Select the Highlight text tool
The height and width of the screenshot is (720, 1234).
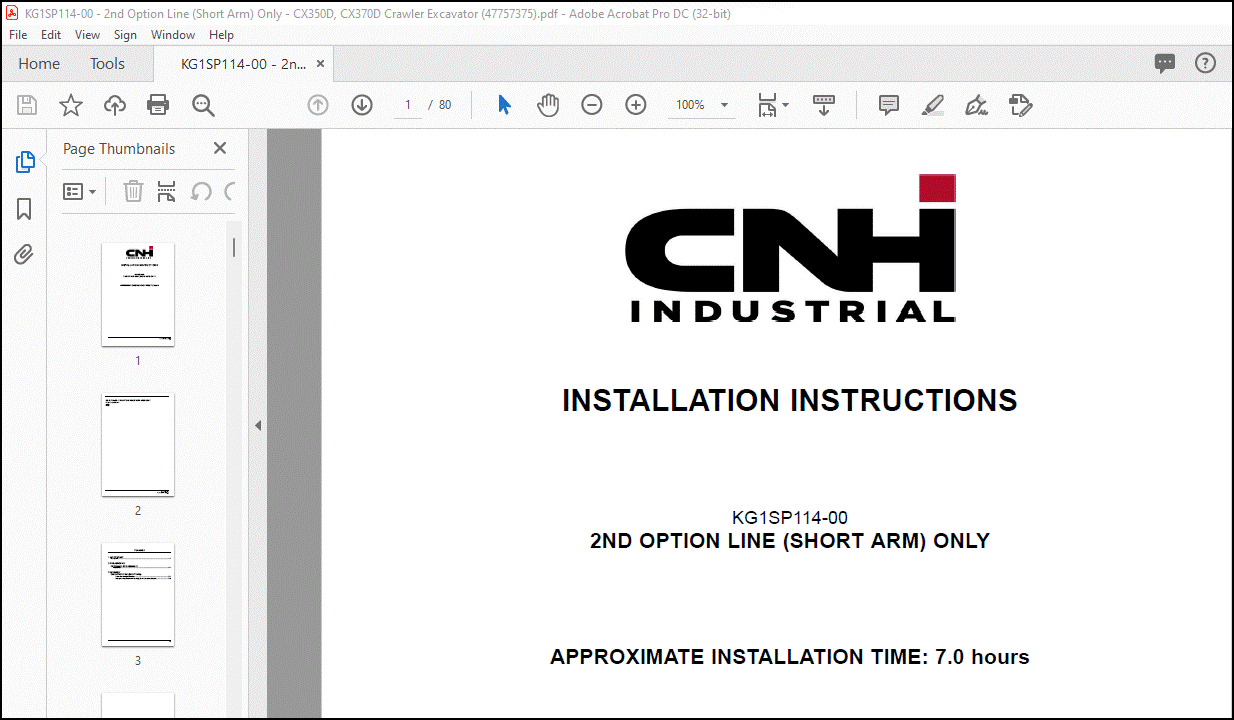pyautogui.click(x=933, y=105)
